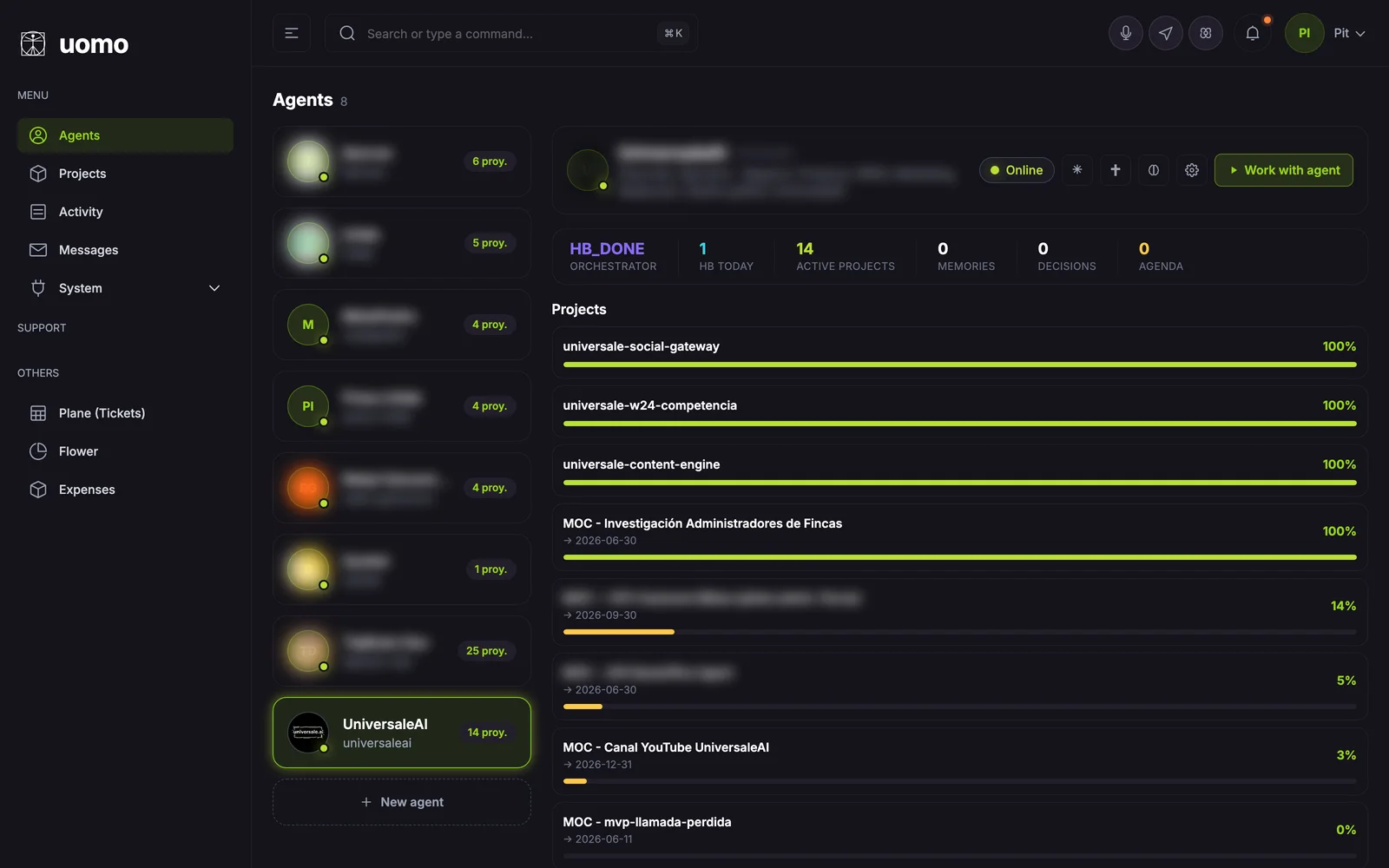
Task: Open Expenses in the sidebar
Action: (x=125, y=490)
